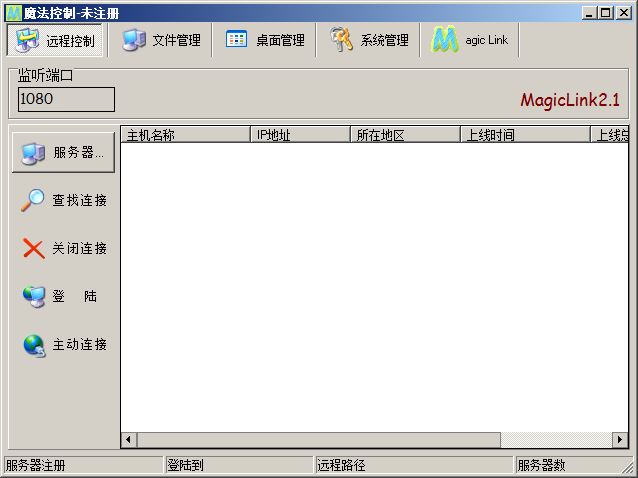The width and height of the screenshot is (638, 478).
Task: Click the 登陆 login icon
Action: 34,296
